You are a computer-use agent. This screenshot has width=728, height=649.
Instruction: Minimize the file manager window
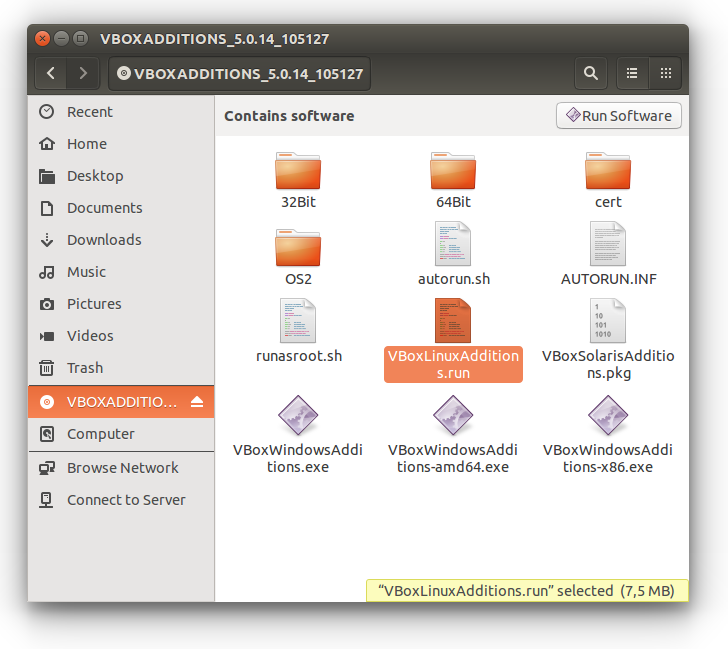(x=61, y=39)
